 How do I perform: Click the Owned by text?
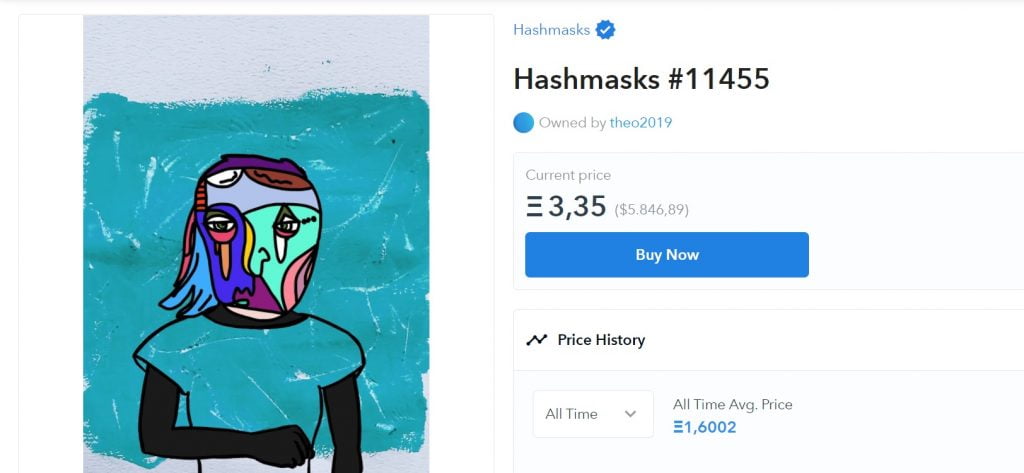click(572, 123)
